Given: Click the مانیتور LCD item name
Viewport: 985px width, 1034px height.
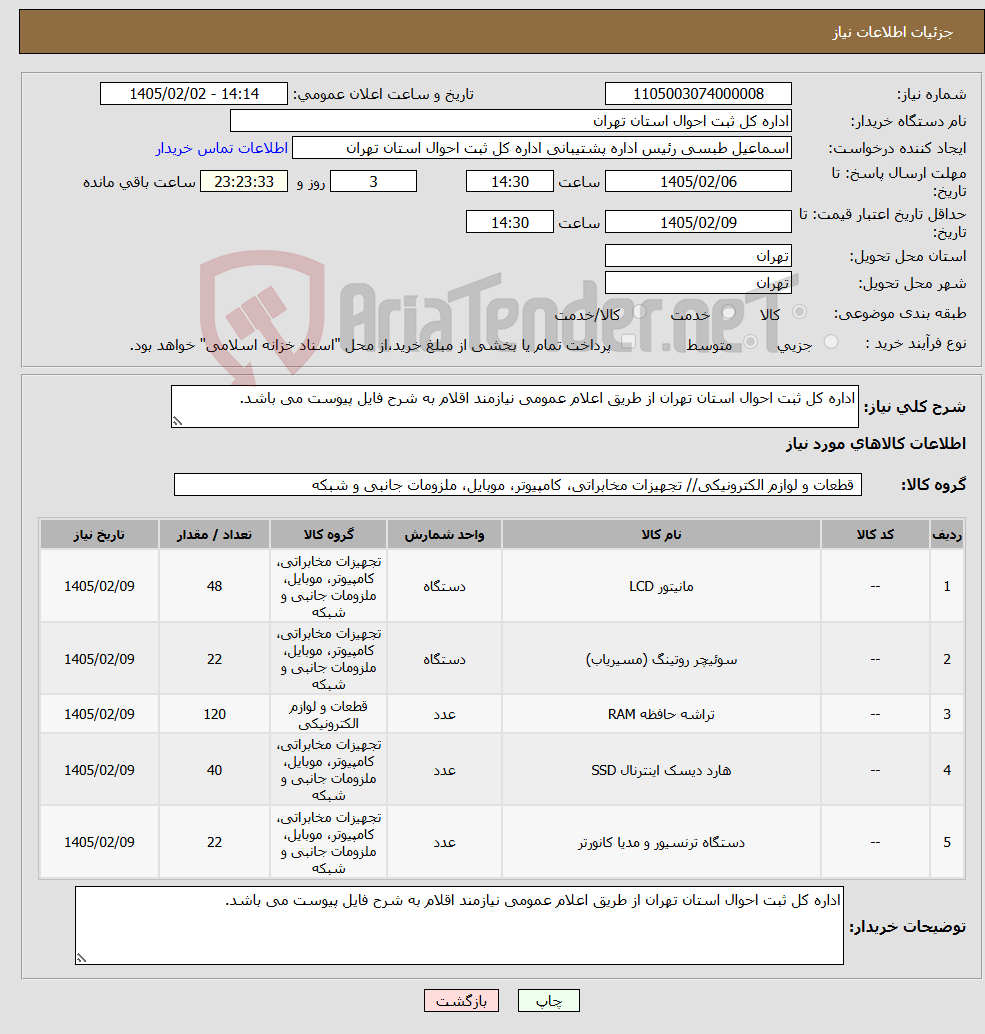Looking at the screenshot, I should coord(661,586).
